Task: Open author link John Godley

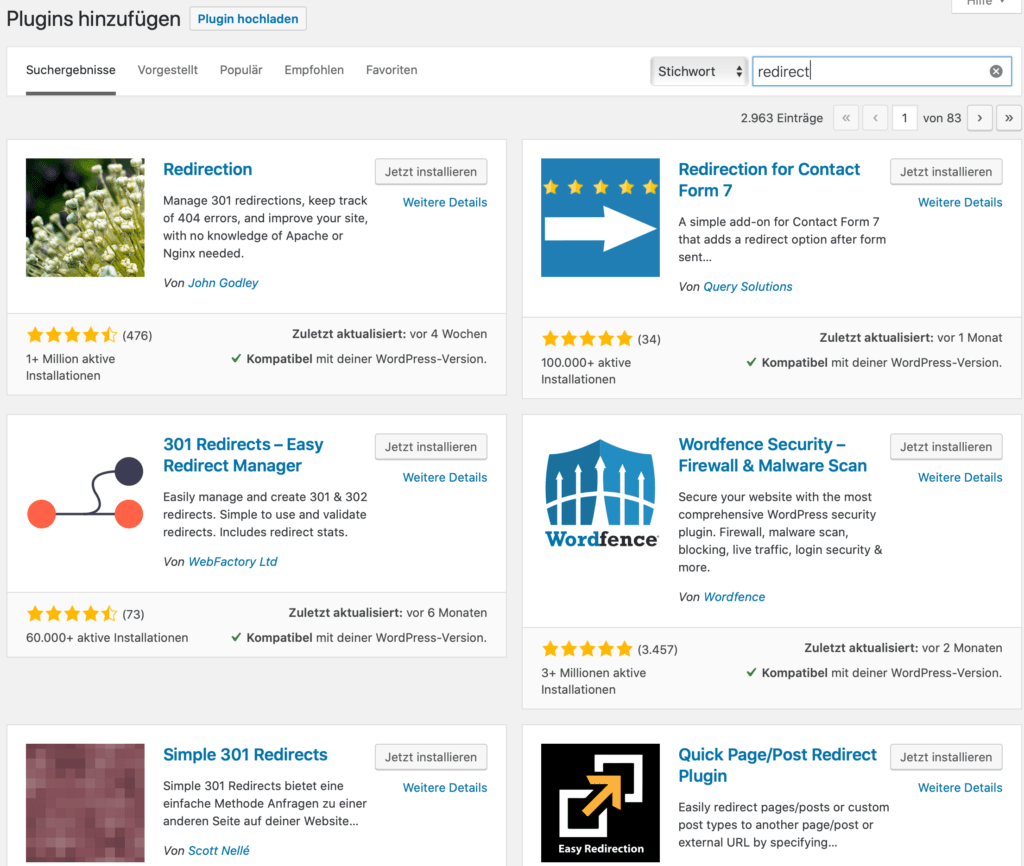Action: [223, 283]
